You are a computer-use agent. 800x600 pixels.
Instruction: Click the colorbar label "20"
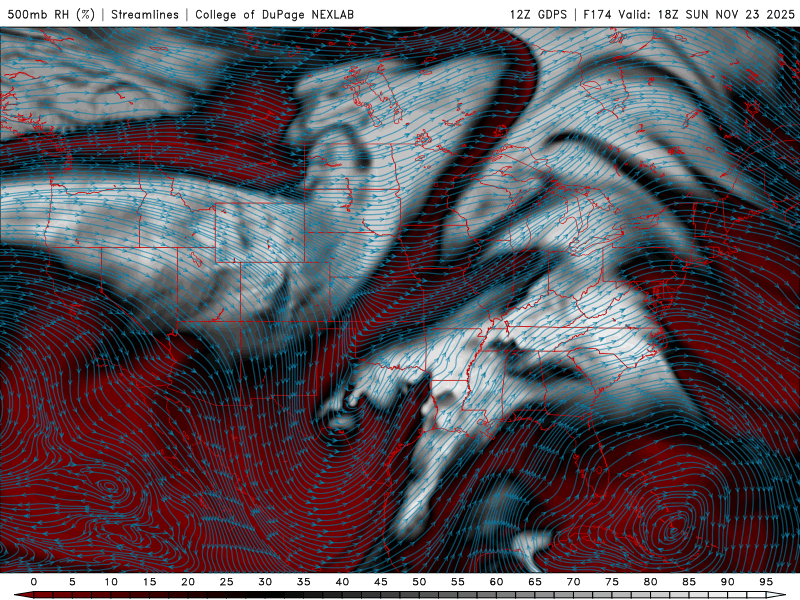[x=188, y=582]
